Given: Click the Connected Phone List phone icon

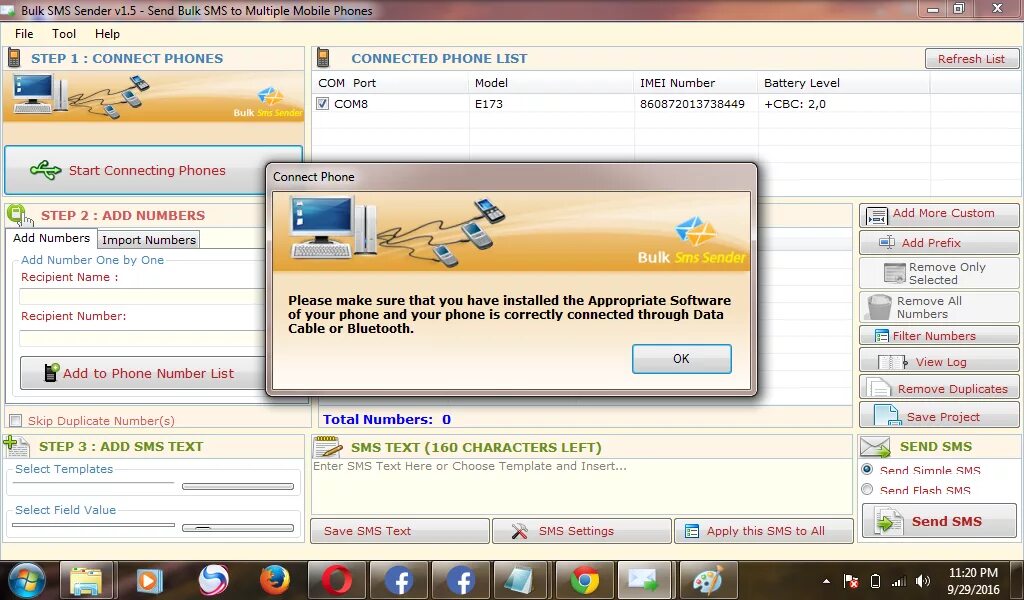Looking at the screenshot, I should coord(323,58).
